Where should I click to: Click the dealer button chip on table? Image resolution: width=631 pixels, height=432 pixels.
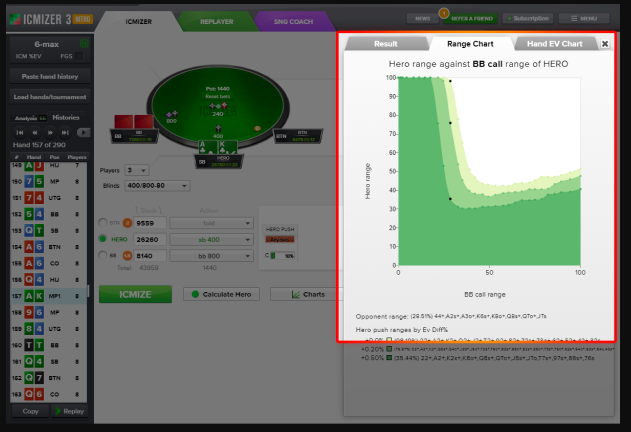point(257,128)
